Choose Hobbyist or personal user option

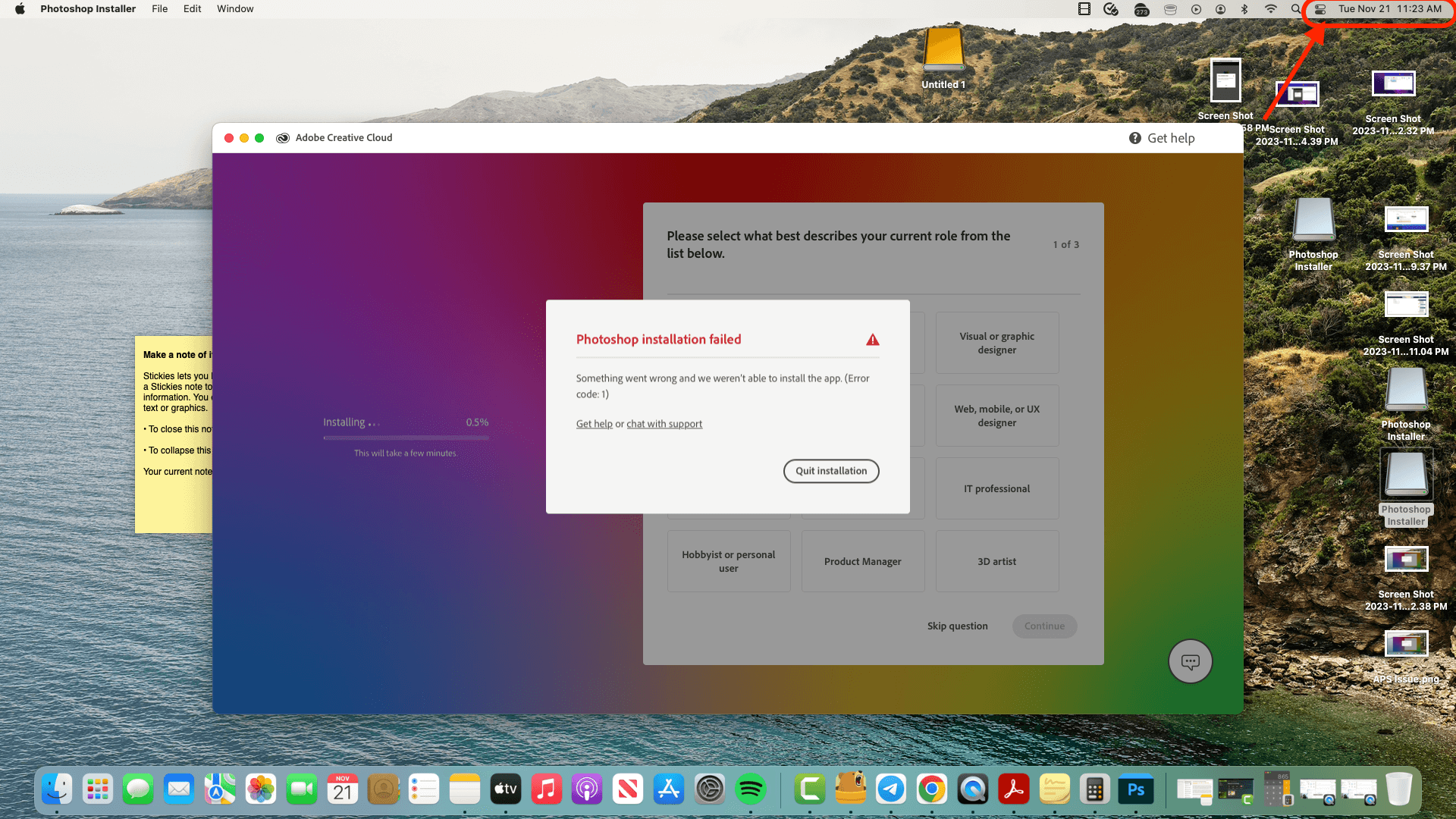point(728,561)
